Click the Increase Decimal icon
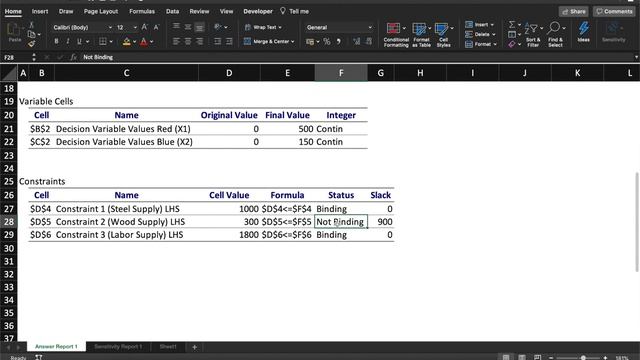This screenshot has height=360, width=640. tap(356, 41)
